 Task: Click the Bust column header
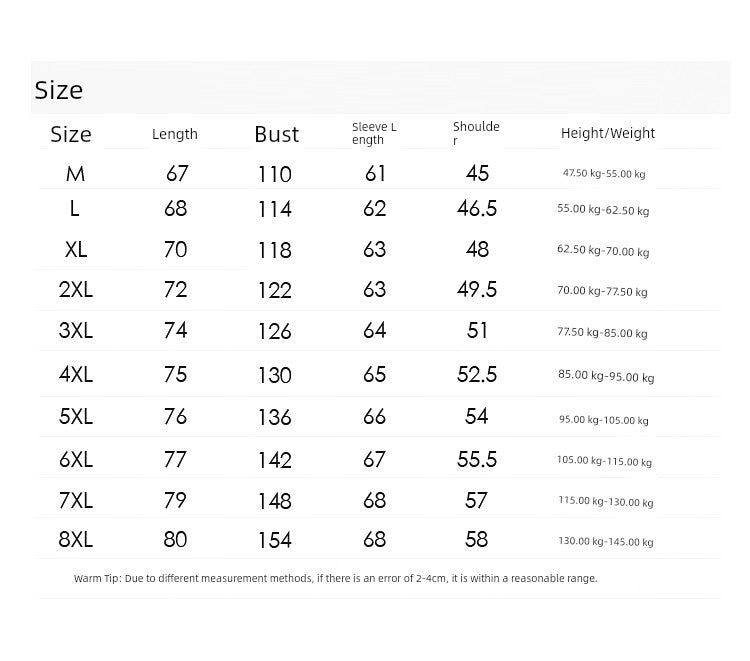click(276, 134)
